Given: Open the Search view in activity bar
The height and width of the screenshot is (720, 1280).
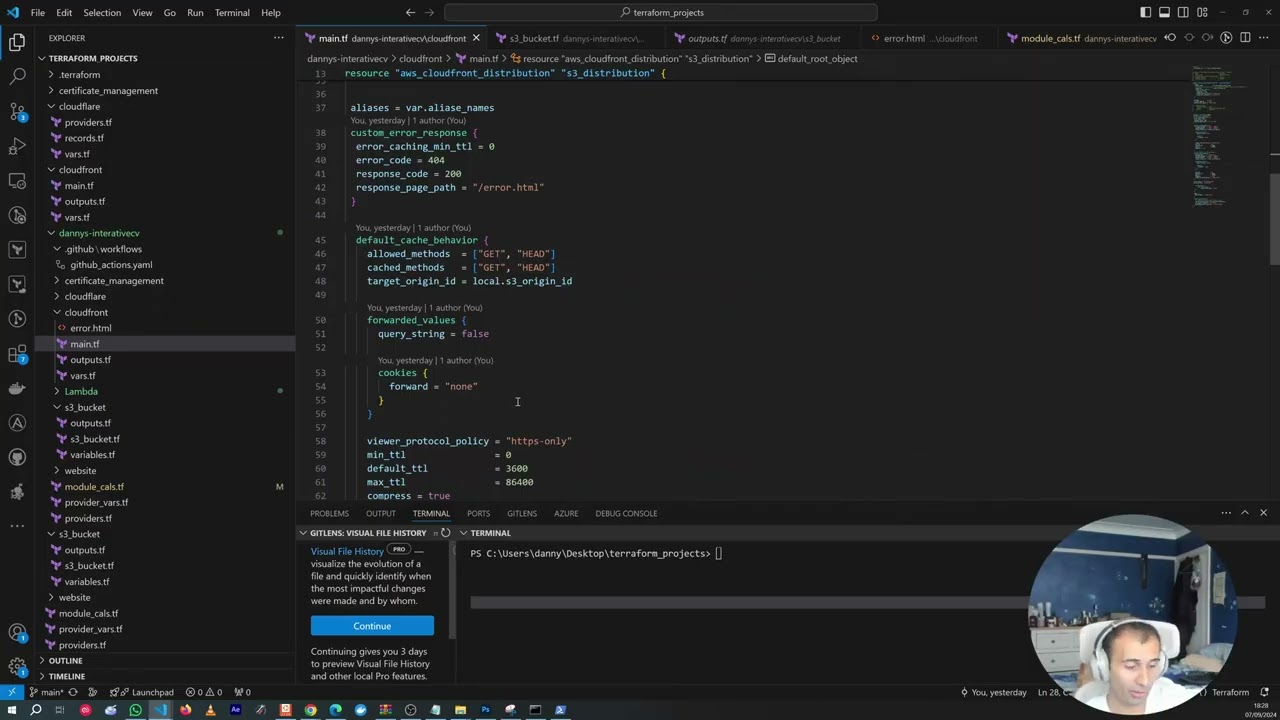Looking at the screenshot, I should tap(17, 76).
